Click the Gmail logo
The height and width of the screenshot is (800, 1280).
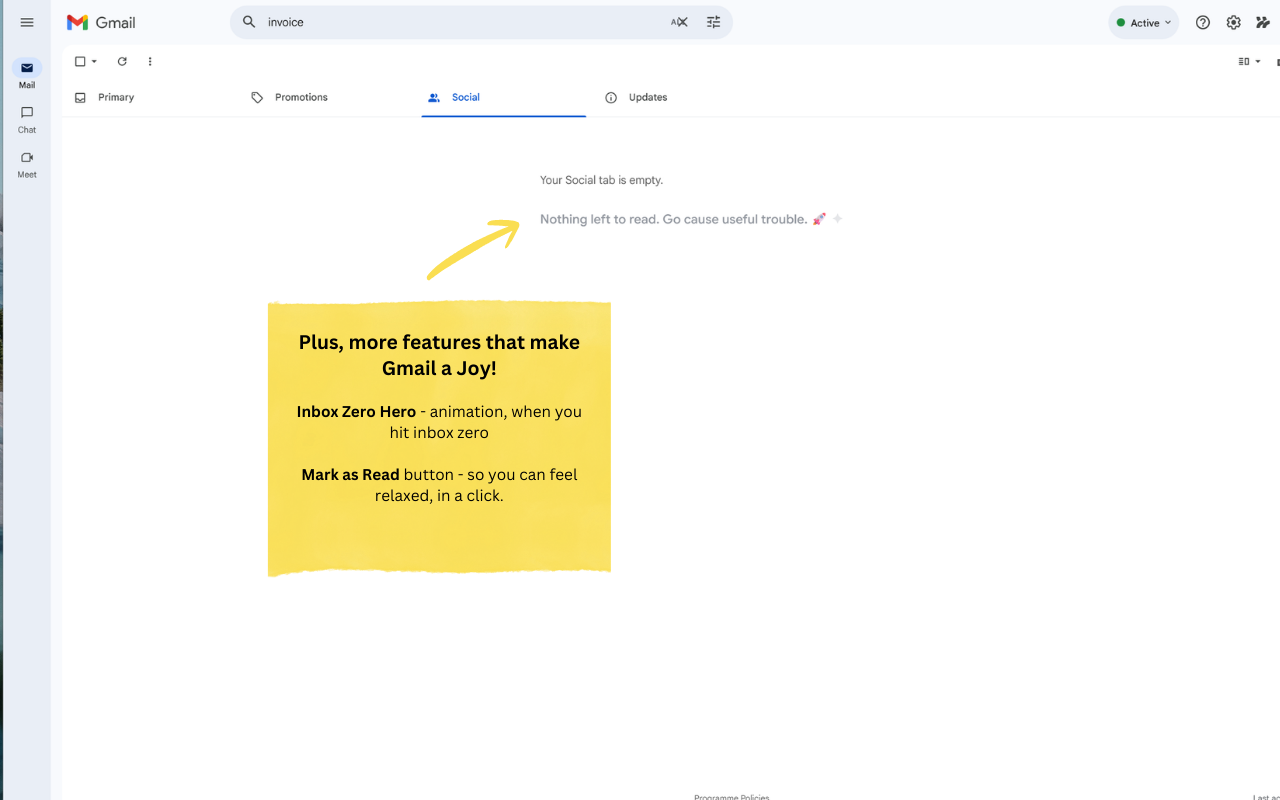tap(101, 22)
